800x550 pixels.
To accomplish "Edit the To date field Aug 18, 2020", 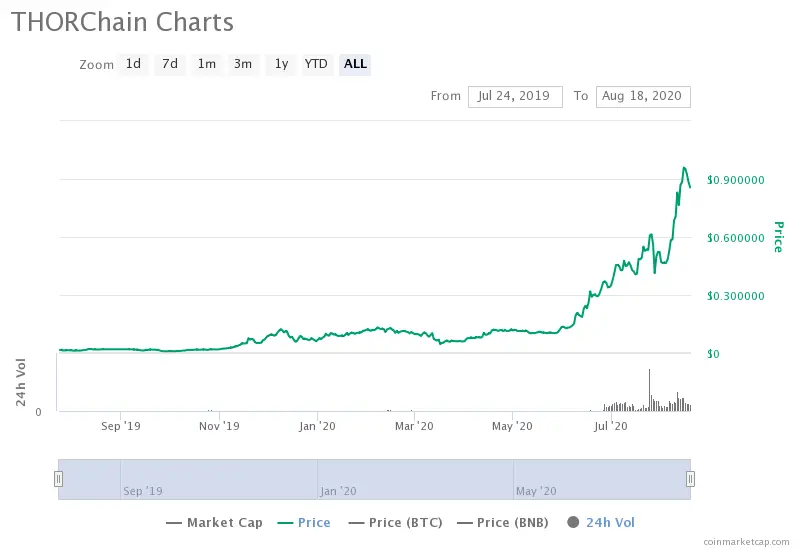I will (643, 96).
